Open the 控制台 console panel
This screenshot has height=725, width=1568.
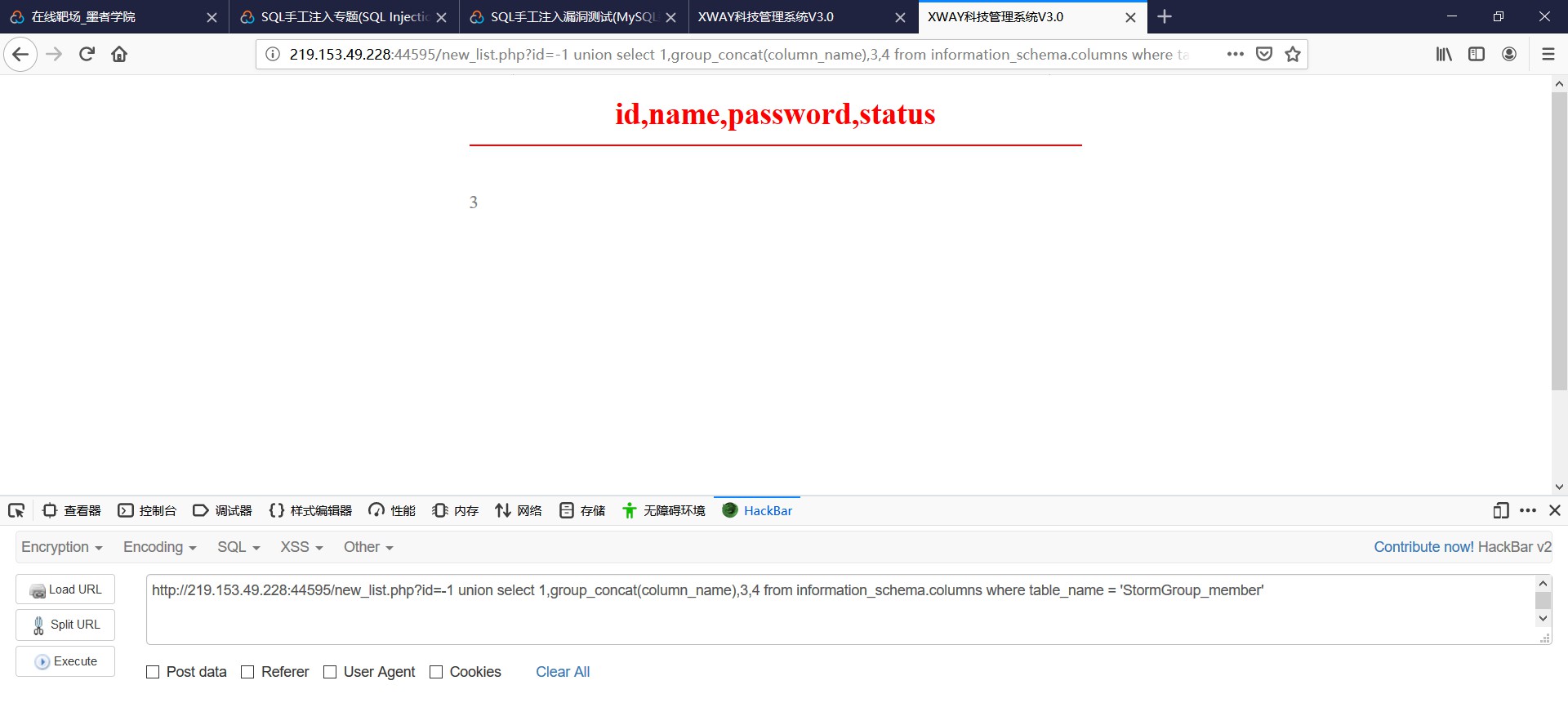click(x=147, y=511)
